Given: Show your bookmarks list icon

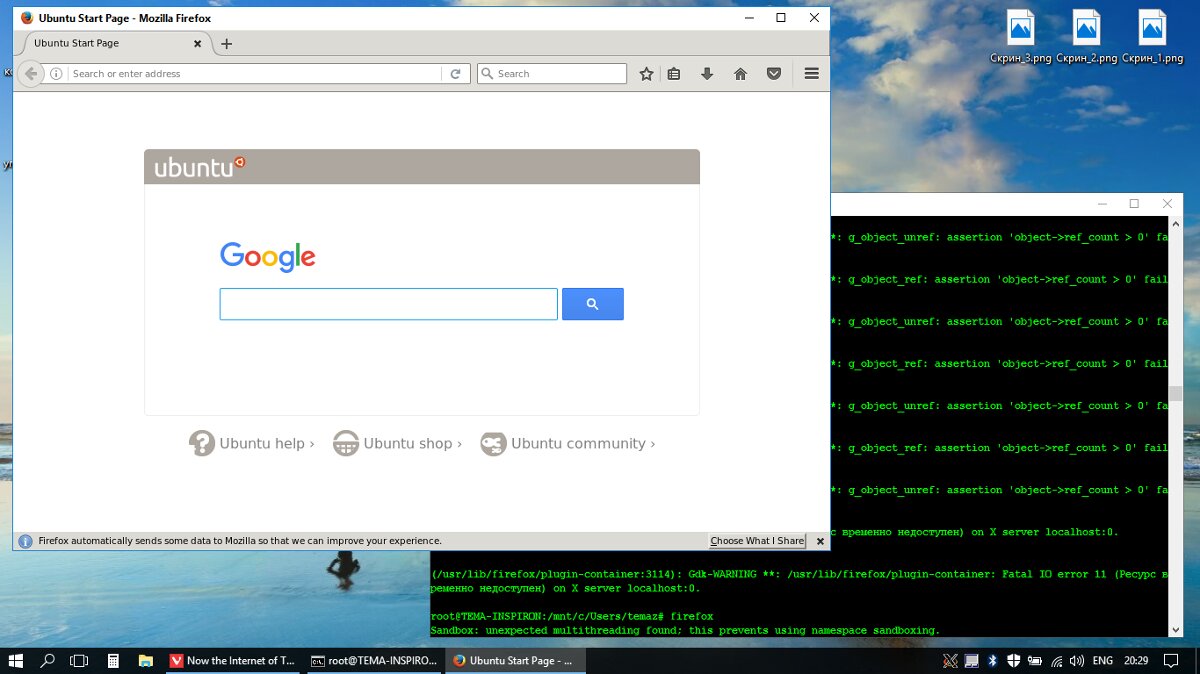Looking at the screenshot, I should click(674, 73).
